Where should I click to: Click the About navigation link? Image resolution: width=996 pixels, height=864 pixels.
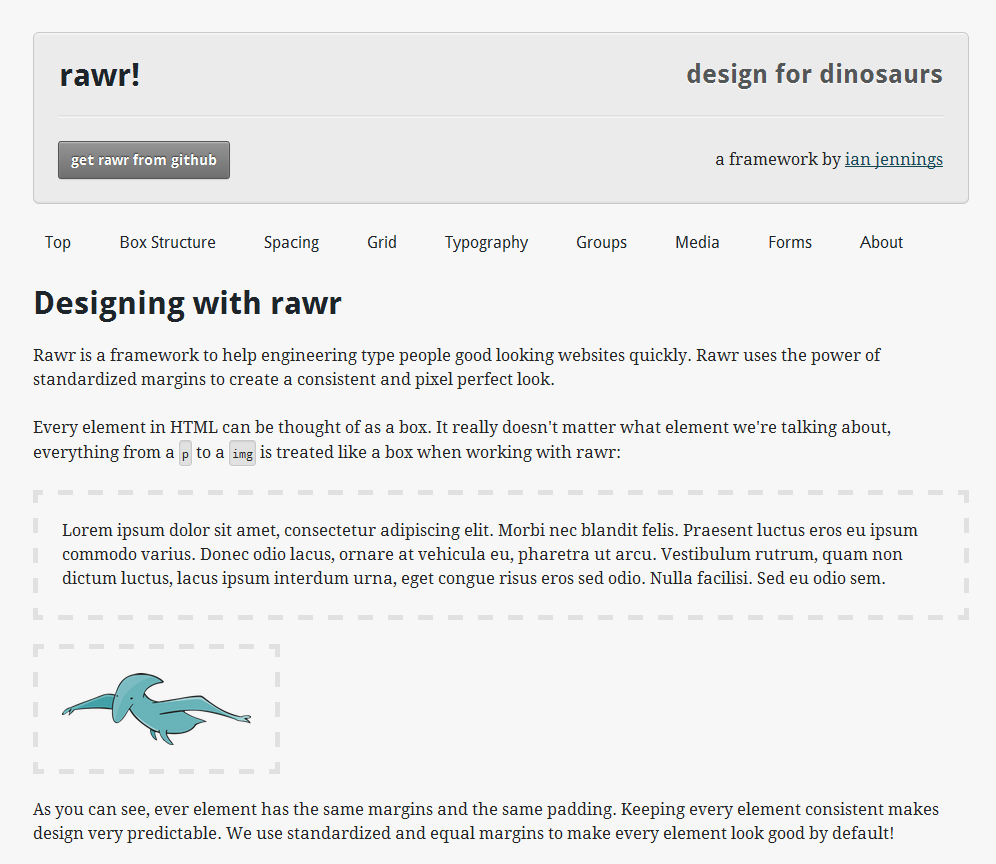pos(881,242)
